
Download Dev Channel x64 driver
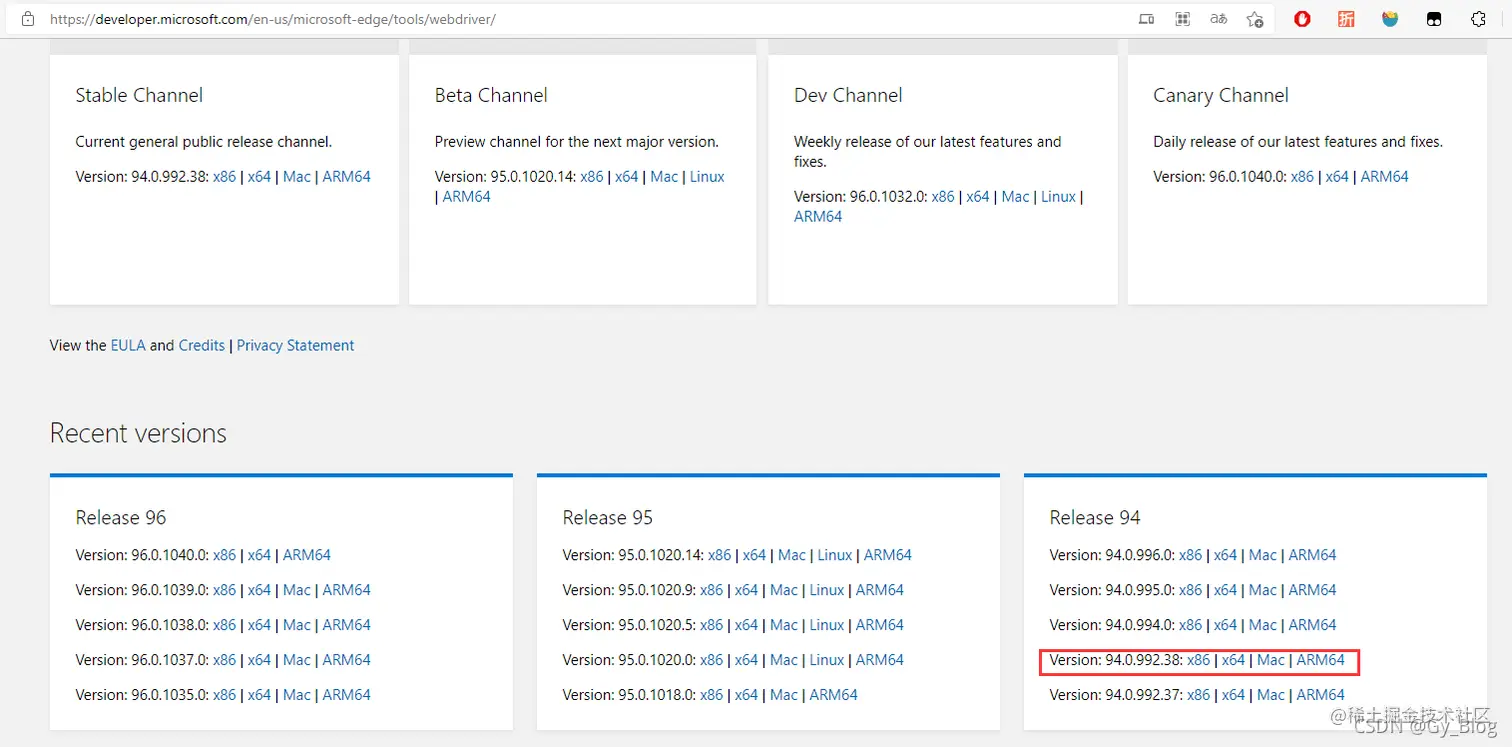click(x=978, y=196)
